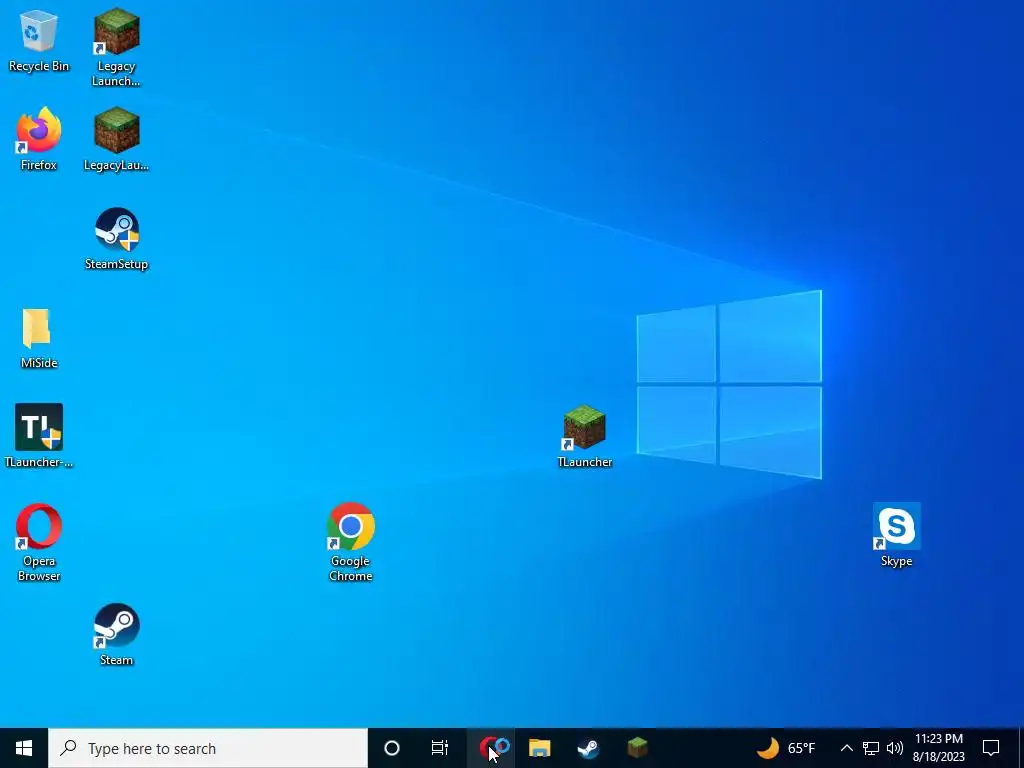Image resolution: width=1024 pixels, height=768 pixels.
Task: Open the notification action center
Action: pos(991,748)
